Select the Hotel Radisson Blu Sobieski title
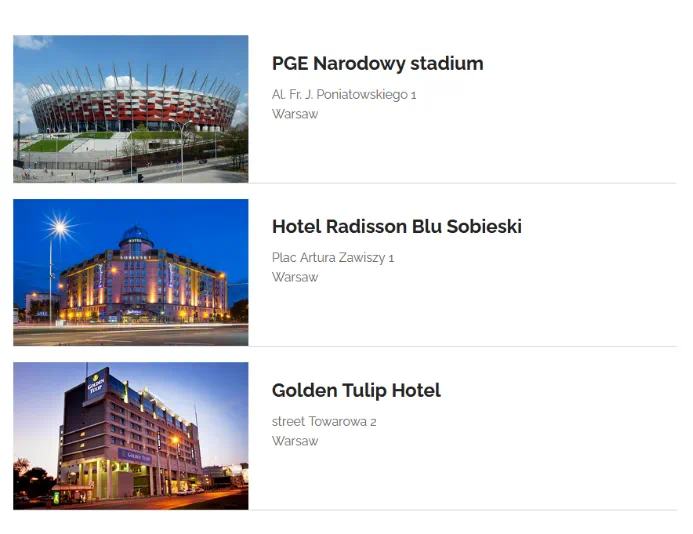 [396, 226]
